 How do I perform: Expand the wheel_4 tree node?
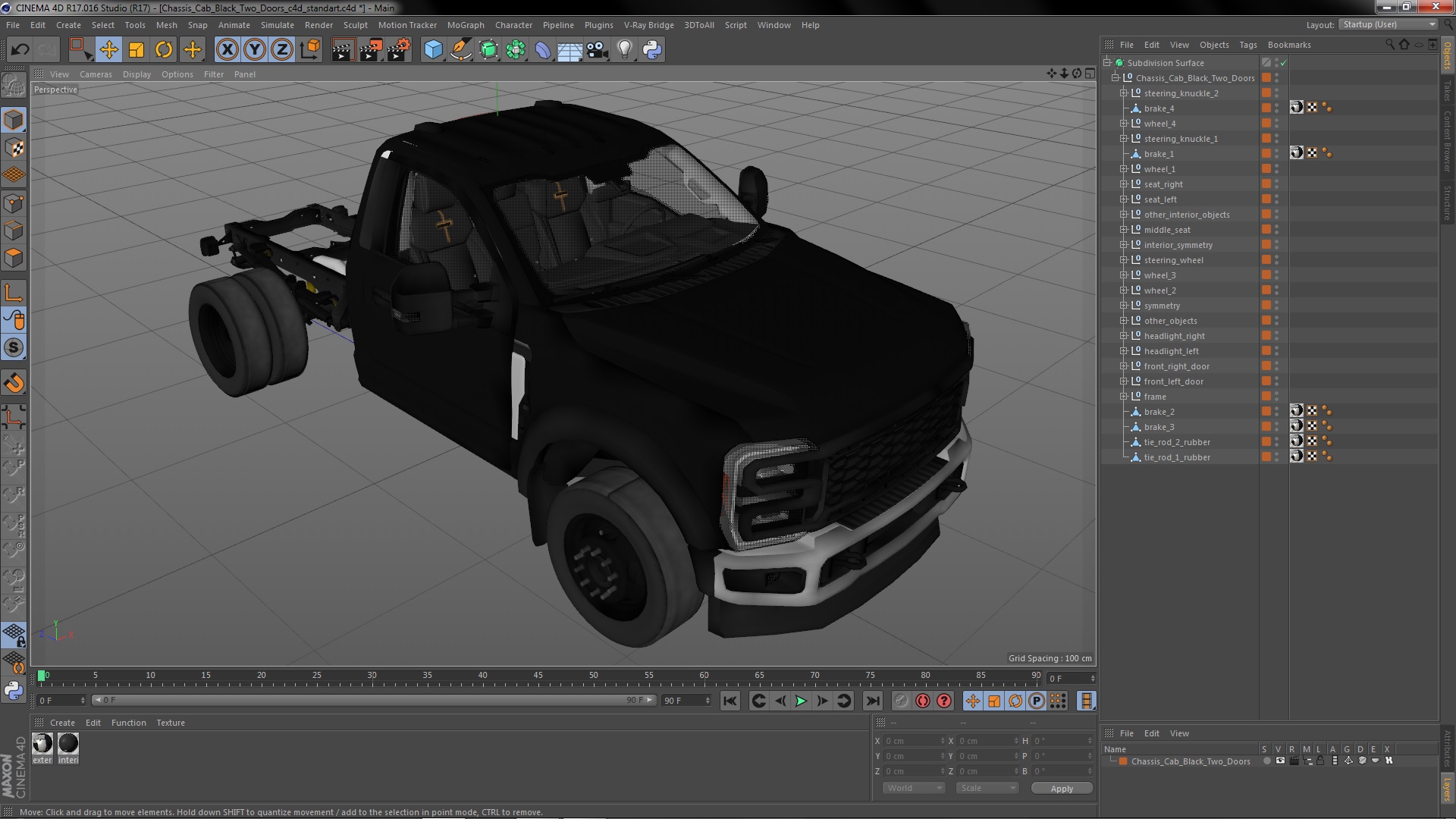click(x=1124, y=124)
